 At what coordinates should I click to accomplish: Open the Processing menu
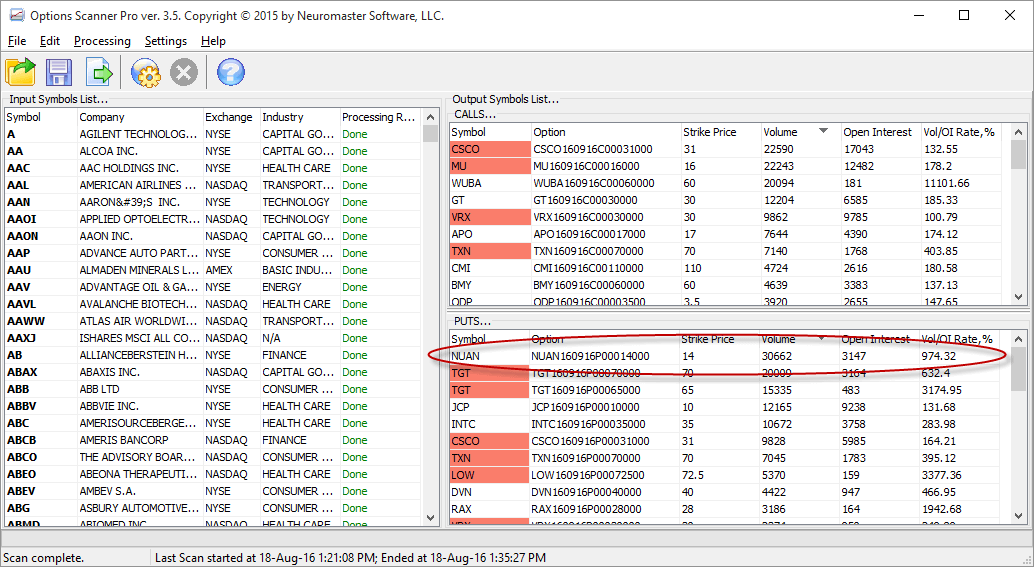(102, 41)
